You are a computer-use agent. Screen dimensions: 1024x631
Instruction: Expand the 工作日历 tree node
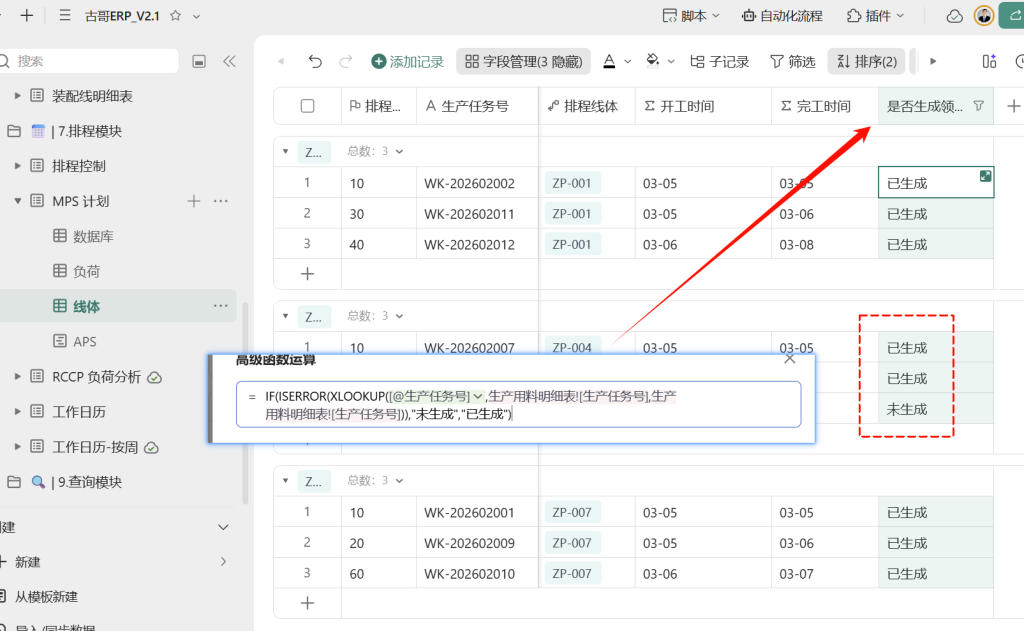[x=18, y=412]
